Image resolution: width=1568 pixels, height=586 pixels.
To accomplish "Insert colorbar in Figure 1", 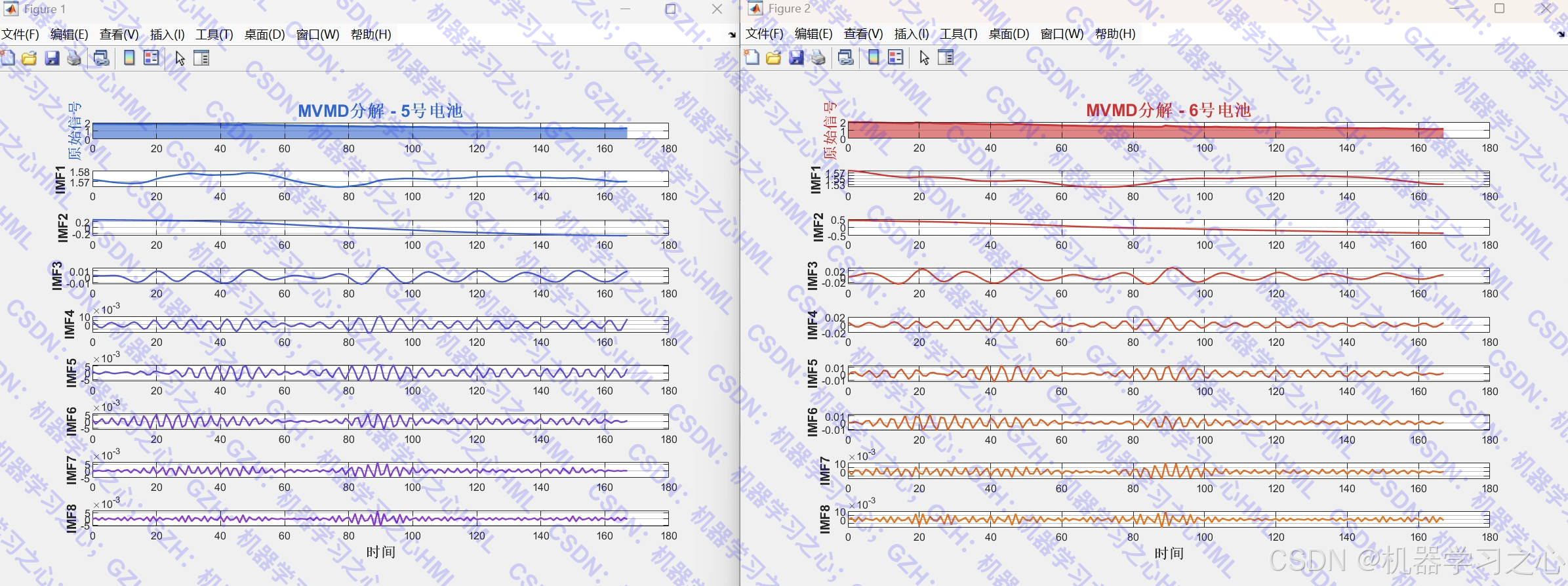I will coord(129,58).
